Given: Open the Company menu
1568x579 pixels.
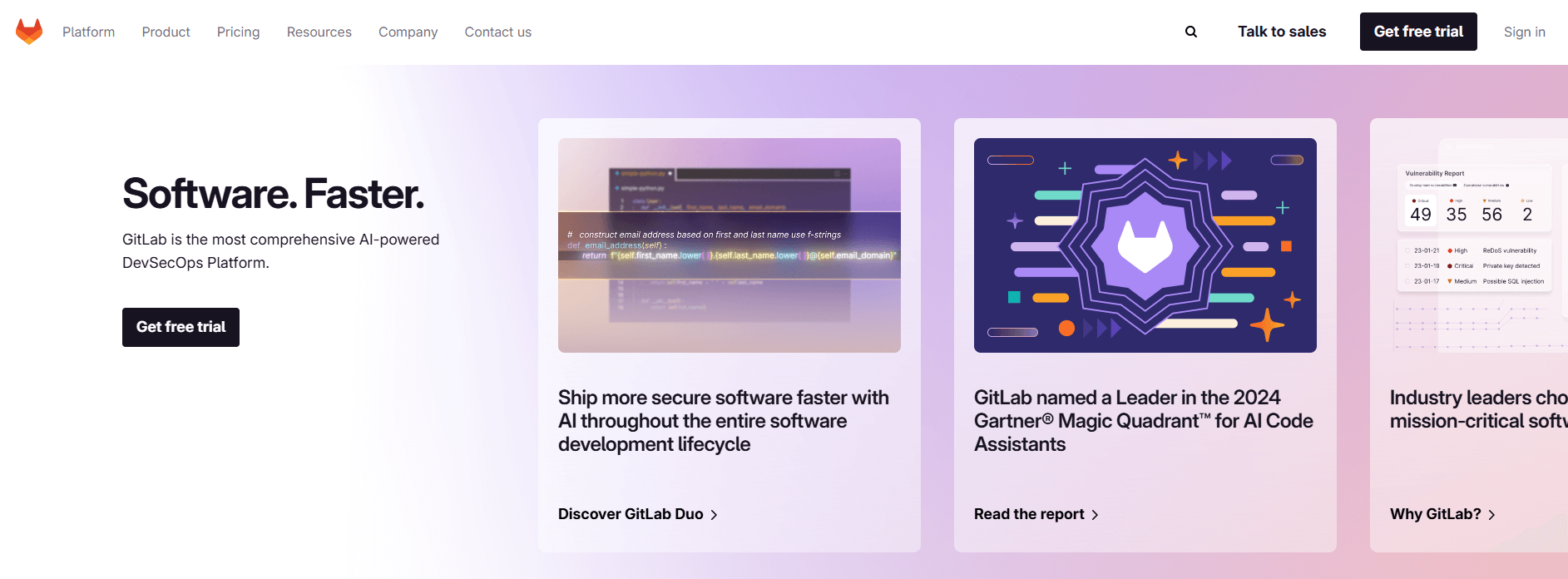Looking at the screenshot, I should (408, 32).
